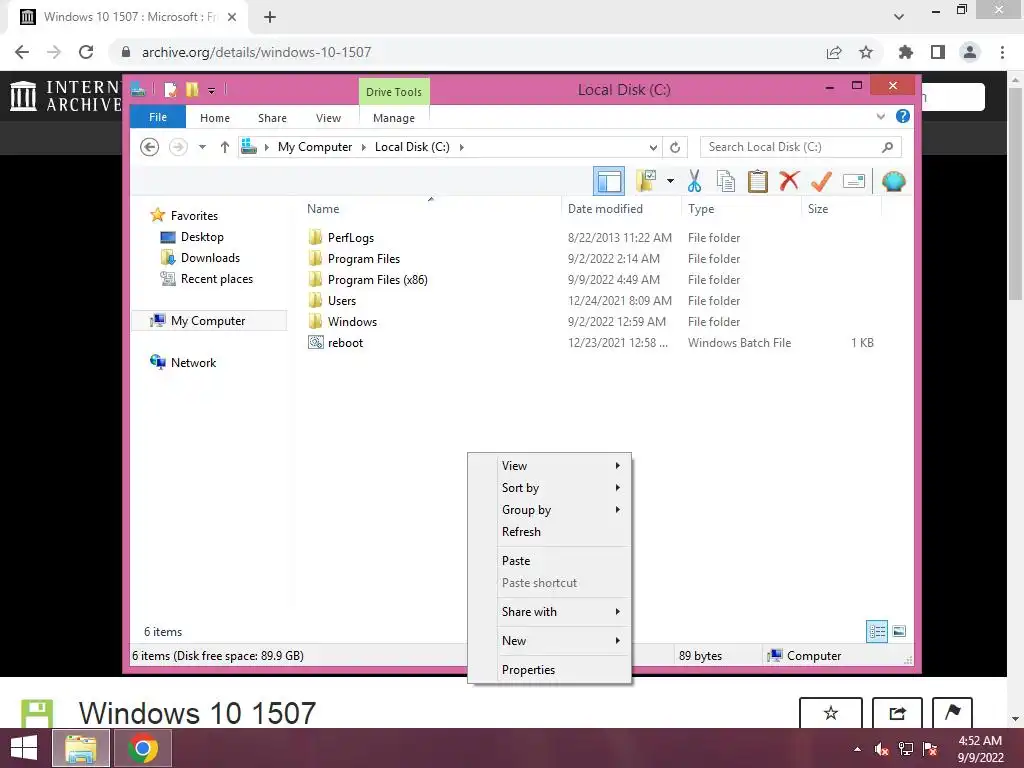
Task: Toggle the navigation pane toolbar button
Action: tap(609, 181)
